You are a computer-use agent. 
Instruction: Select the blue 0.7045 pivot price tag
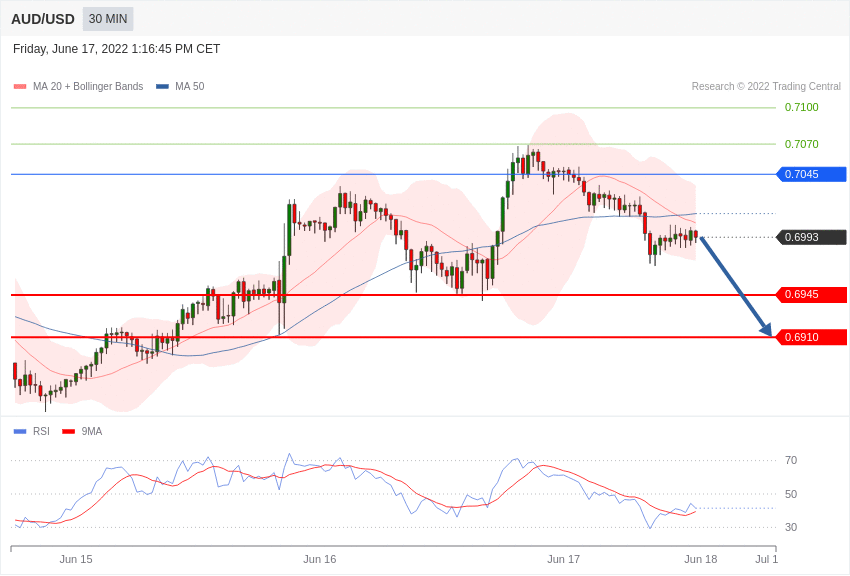pyautogui.click(x=811, y=174)
